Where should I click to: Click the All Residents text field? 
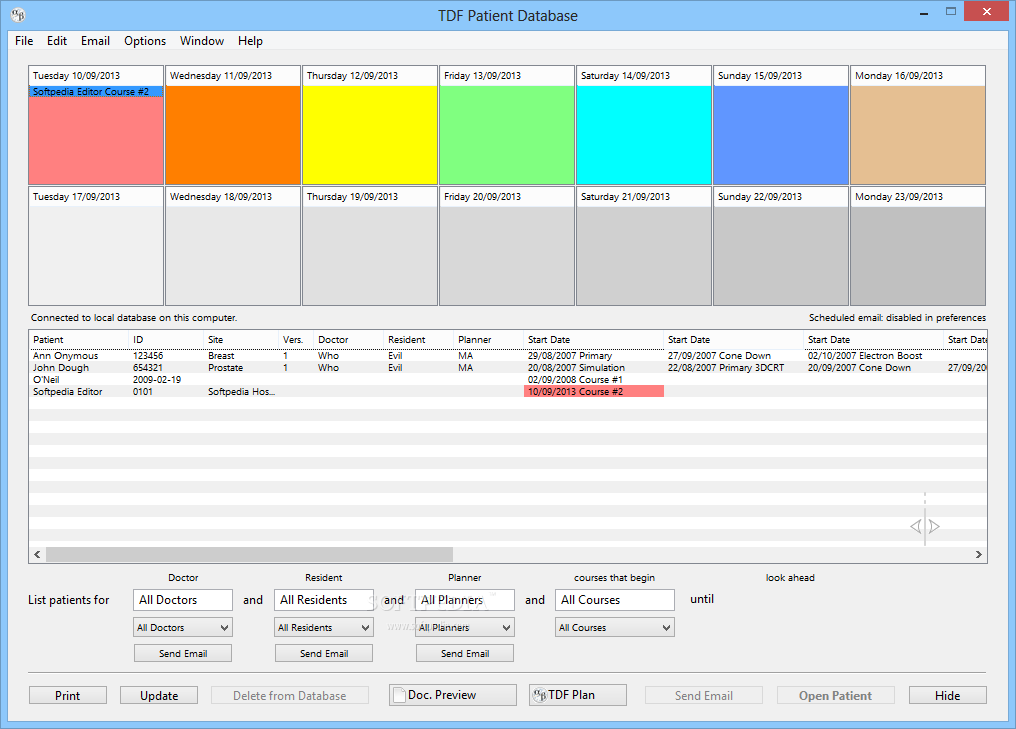pyautogui.click(x=323, y=600)
